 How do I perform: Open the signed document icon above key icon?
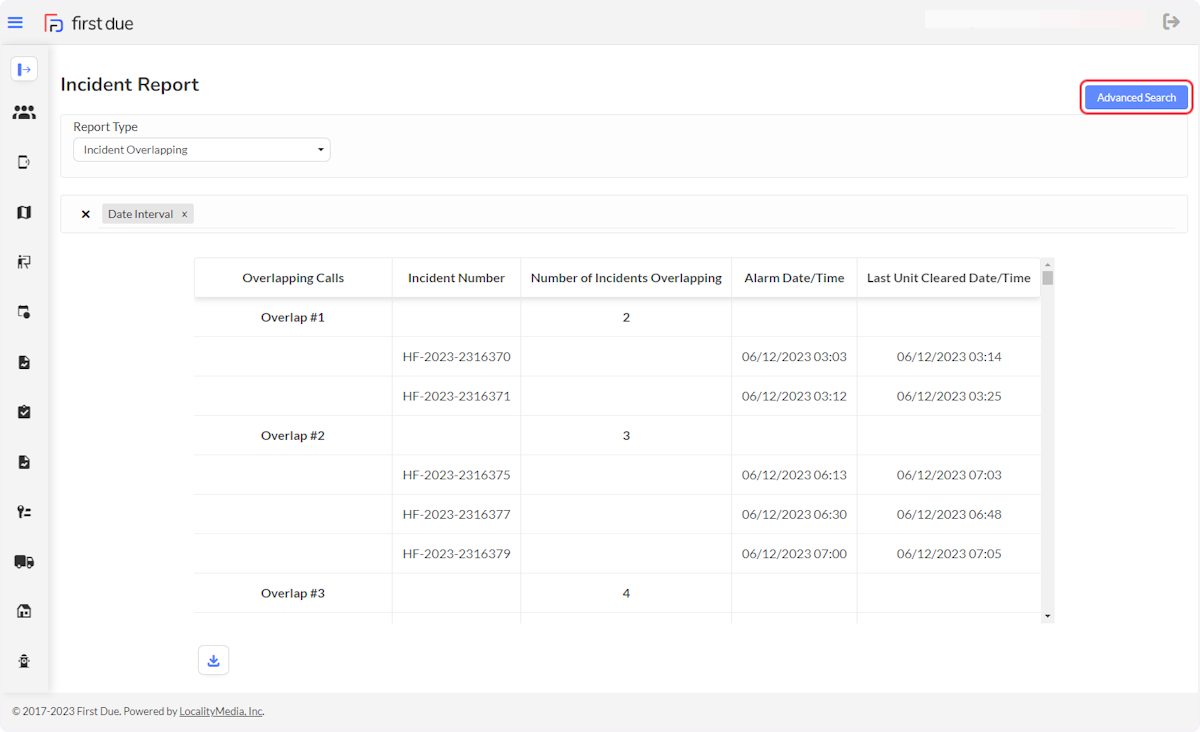(24, 462)
